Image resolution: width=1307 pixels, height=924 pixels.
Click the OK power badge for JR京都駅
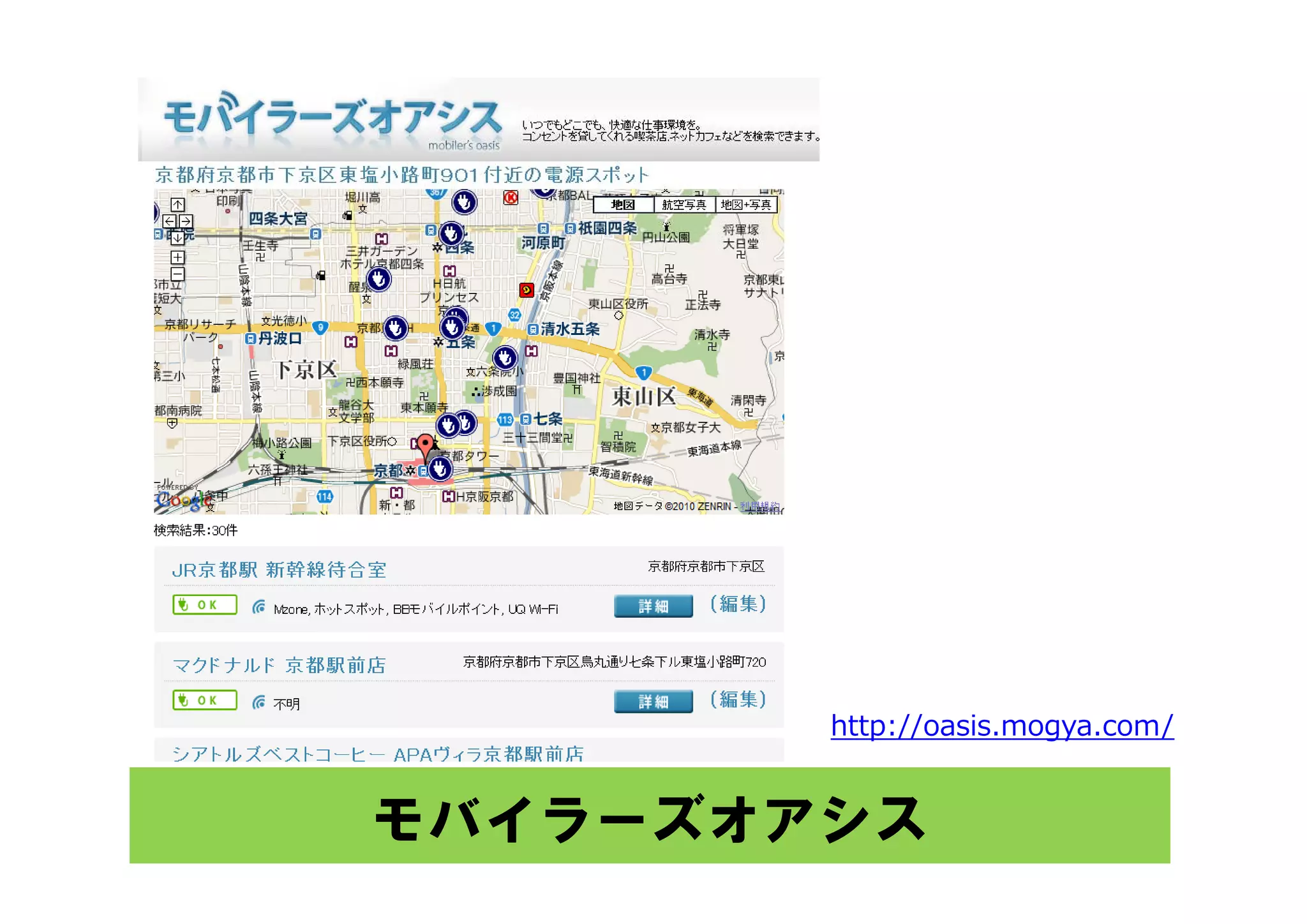(205, 605)
